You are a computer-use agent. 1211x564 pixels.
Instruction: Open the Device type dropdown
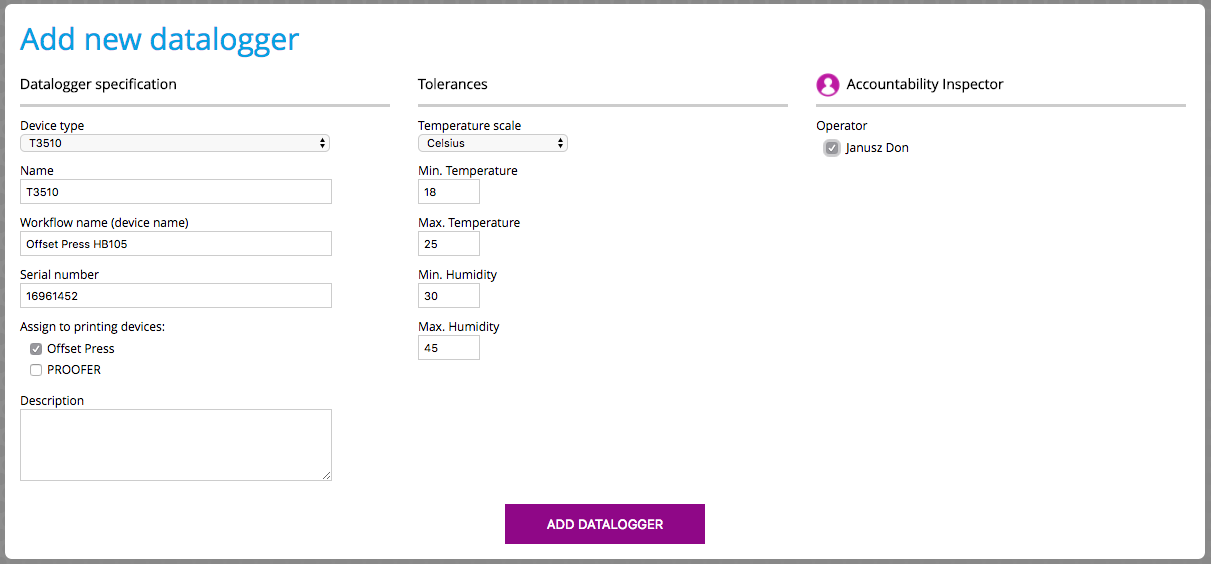coord(175,143)
